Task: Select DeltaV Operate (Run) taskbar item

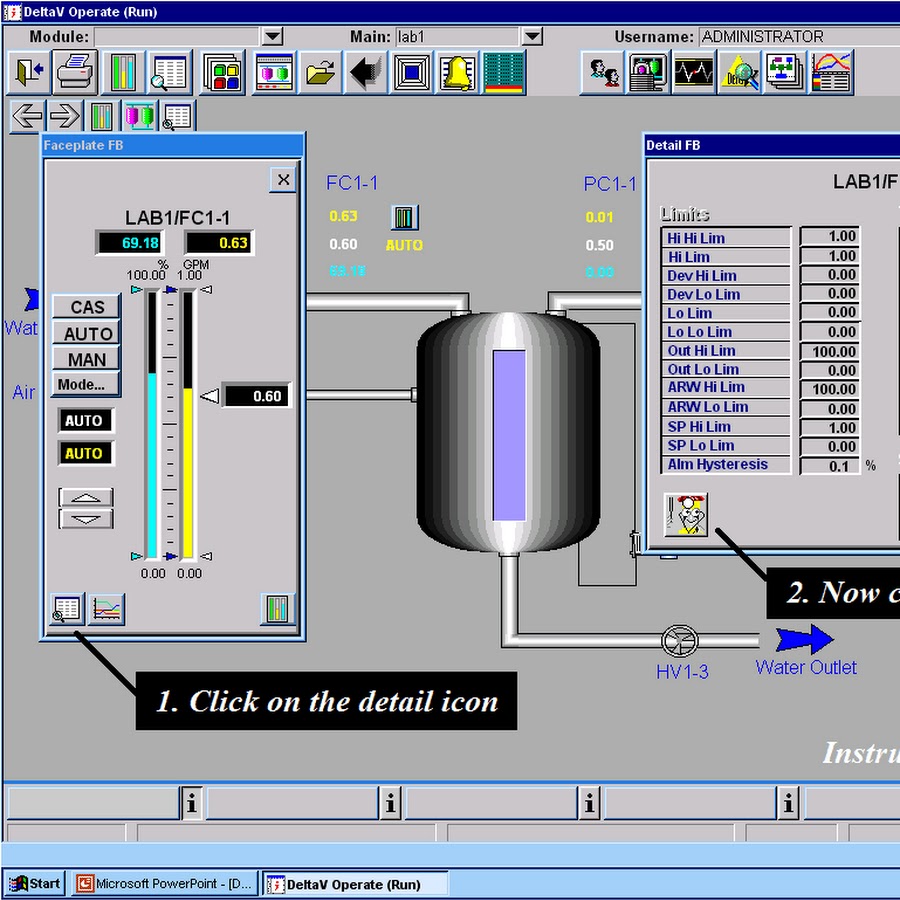Action: click(356, 884)
